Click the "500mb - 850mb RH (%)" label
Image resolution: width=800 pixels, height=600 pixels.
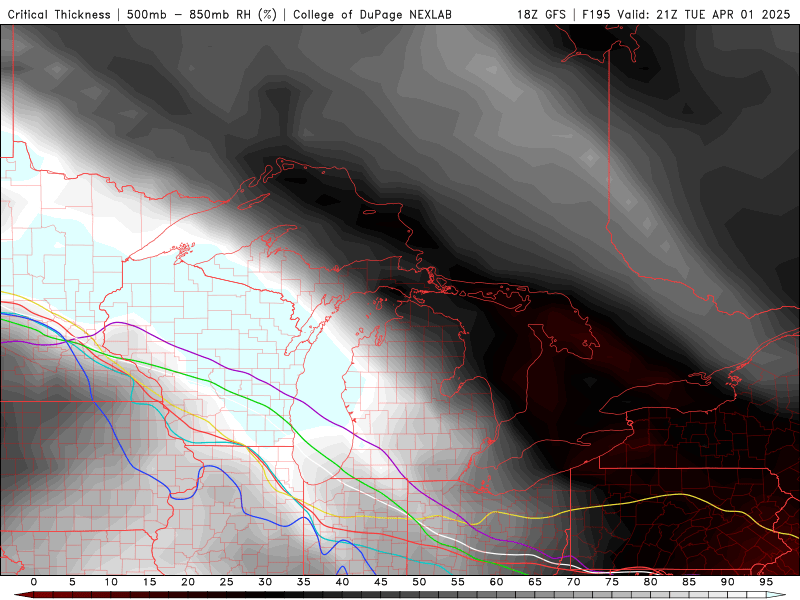coord(202,15)
